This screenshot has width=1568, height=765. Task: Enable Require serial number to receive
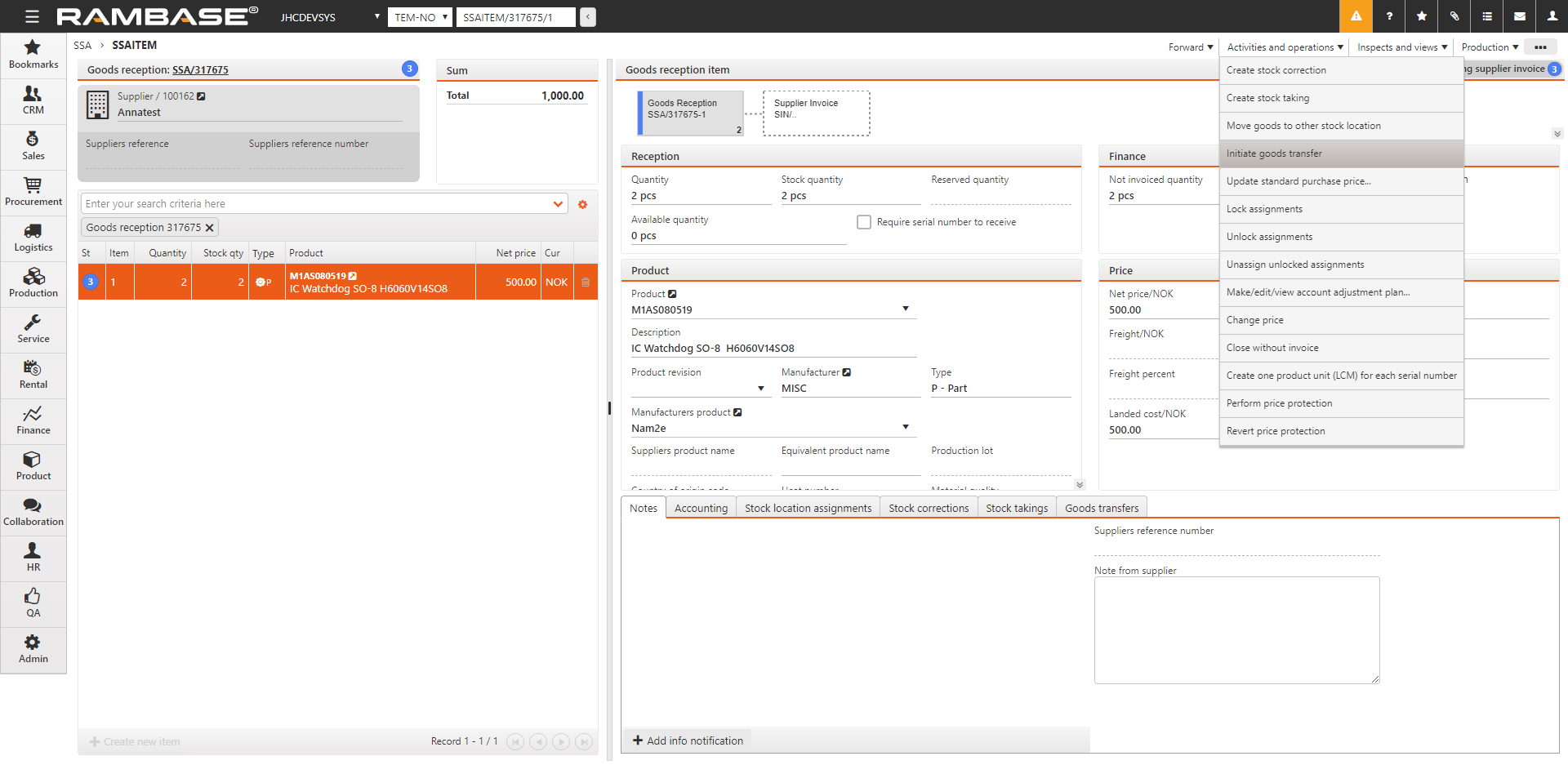tap(863, 222)
